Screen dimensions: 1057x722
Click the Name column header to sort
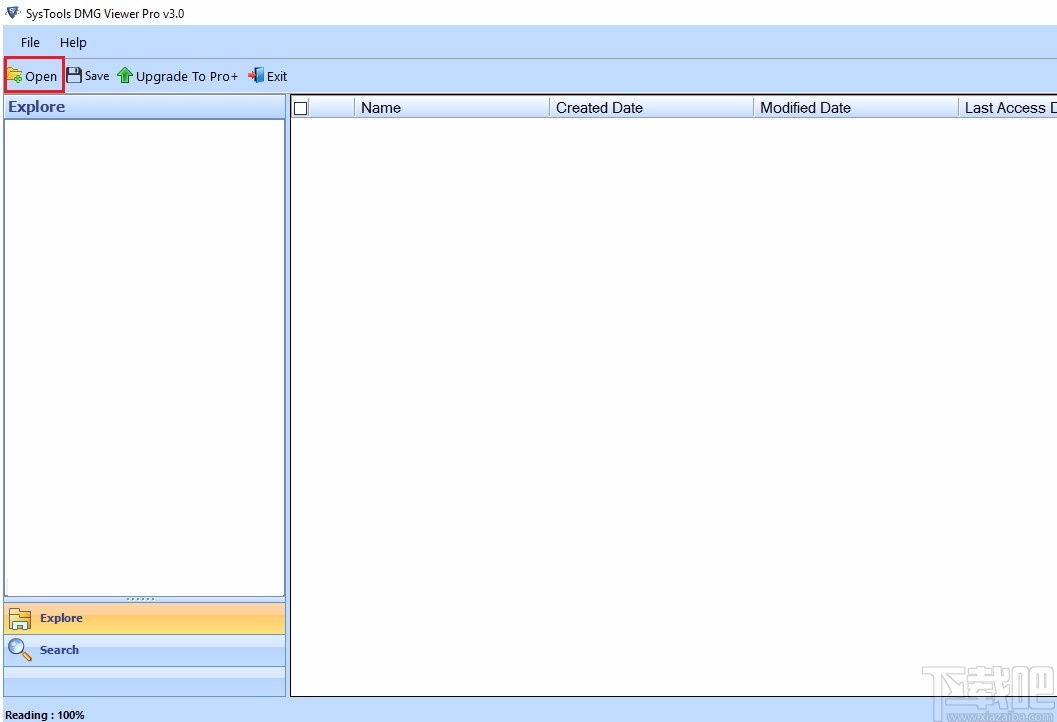click(x=381, y=107)
